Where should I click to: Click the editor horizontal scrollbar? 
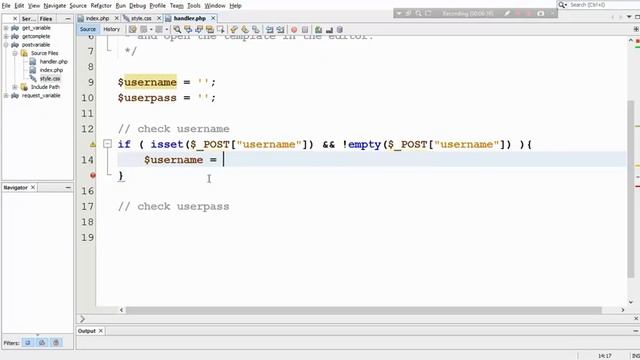pyautogui.click(x=363, y=310)
